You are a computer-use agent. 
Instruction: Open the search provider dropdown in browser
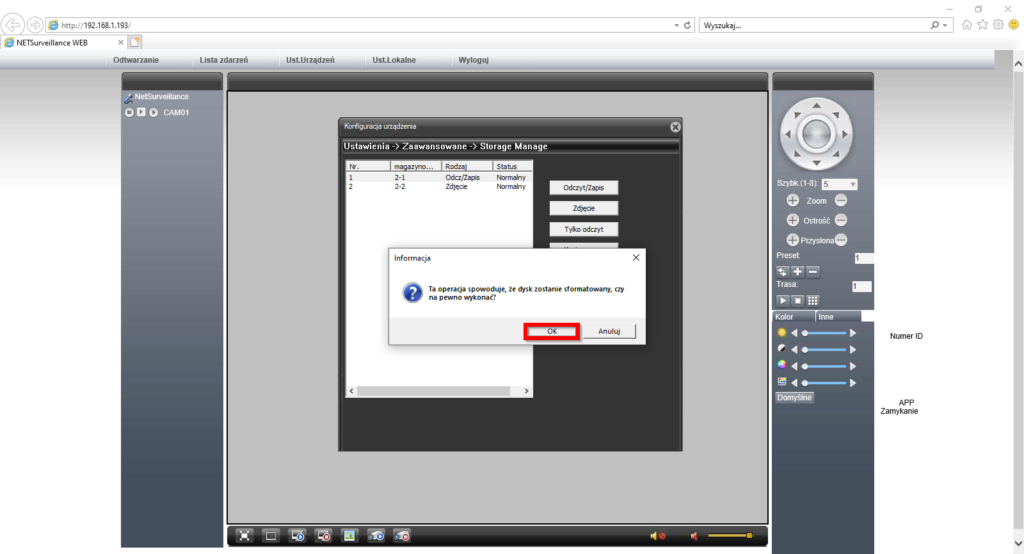[x=946, y=24]
